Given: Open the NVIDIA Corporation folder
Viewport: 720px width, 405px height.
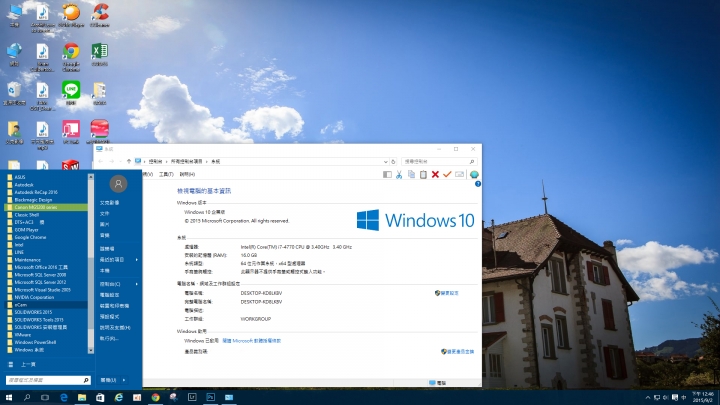Looking at the screenshot, I should (x=34, y=298).
